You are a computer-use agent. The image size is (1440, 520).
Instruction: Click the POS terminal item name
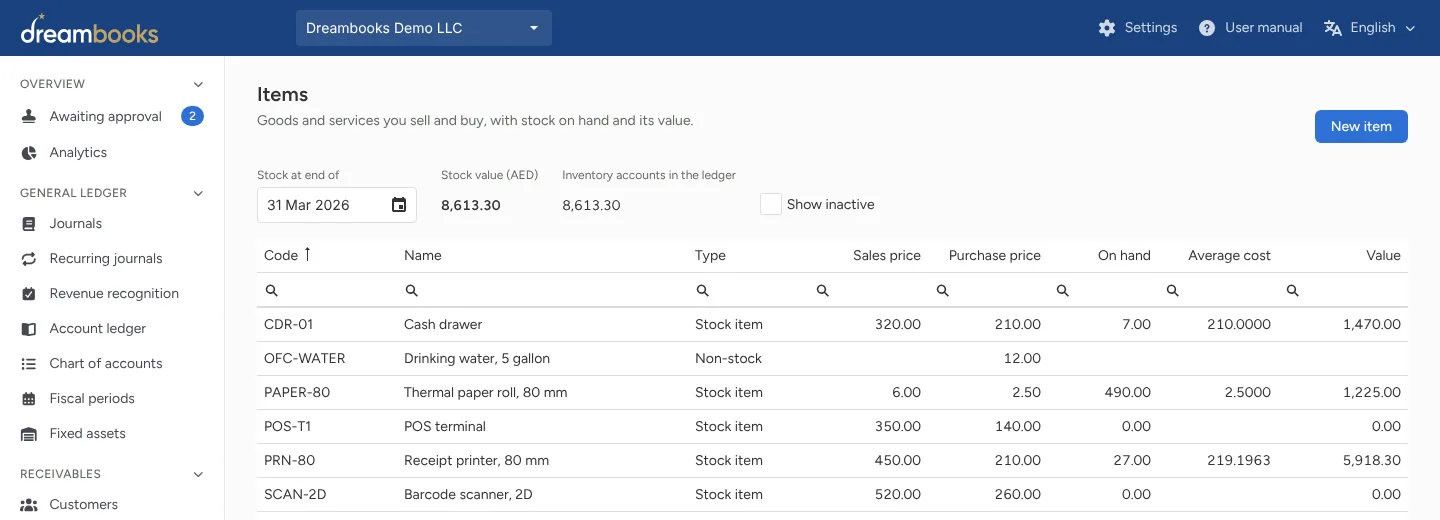click(444, 426)
